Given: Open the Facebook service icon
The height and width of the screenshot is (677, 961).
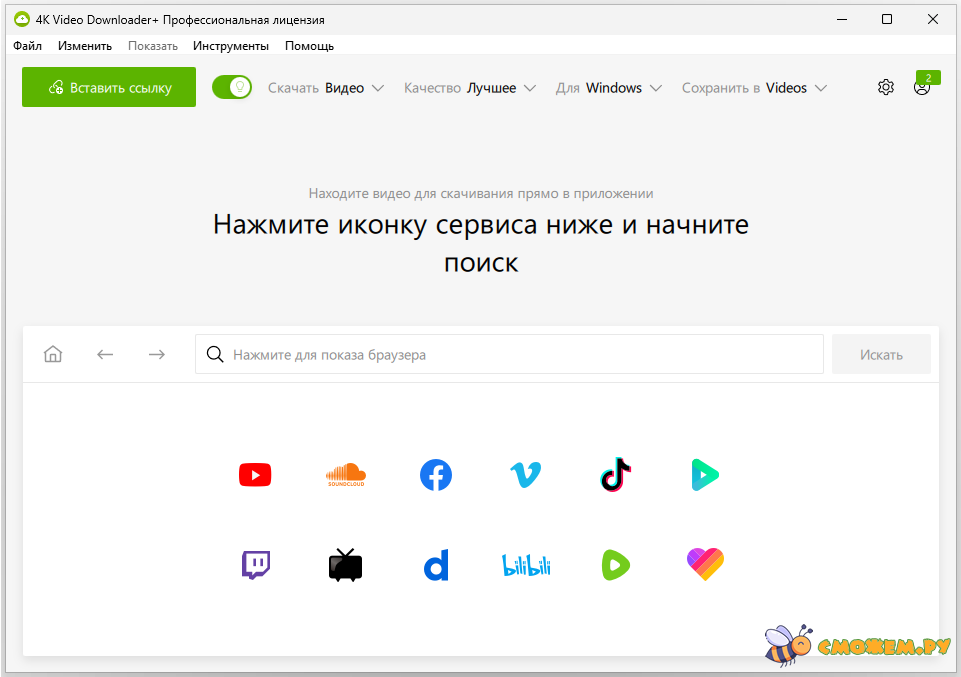Looking at the screenshot, I should [436, 475].
